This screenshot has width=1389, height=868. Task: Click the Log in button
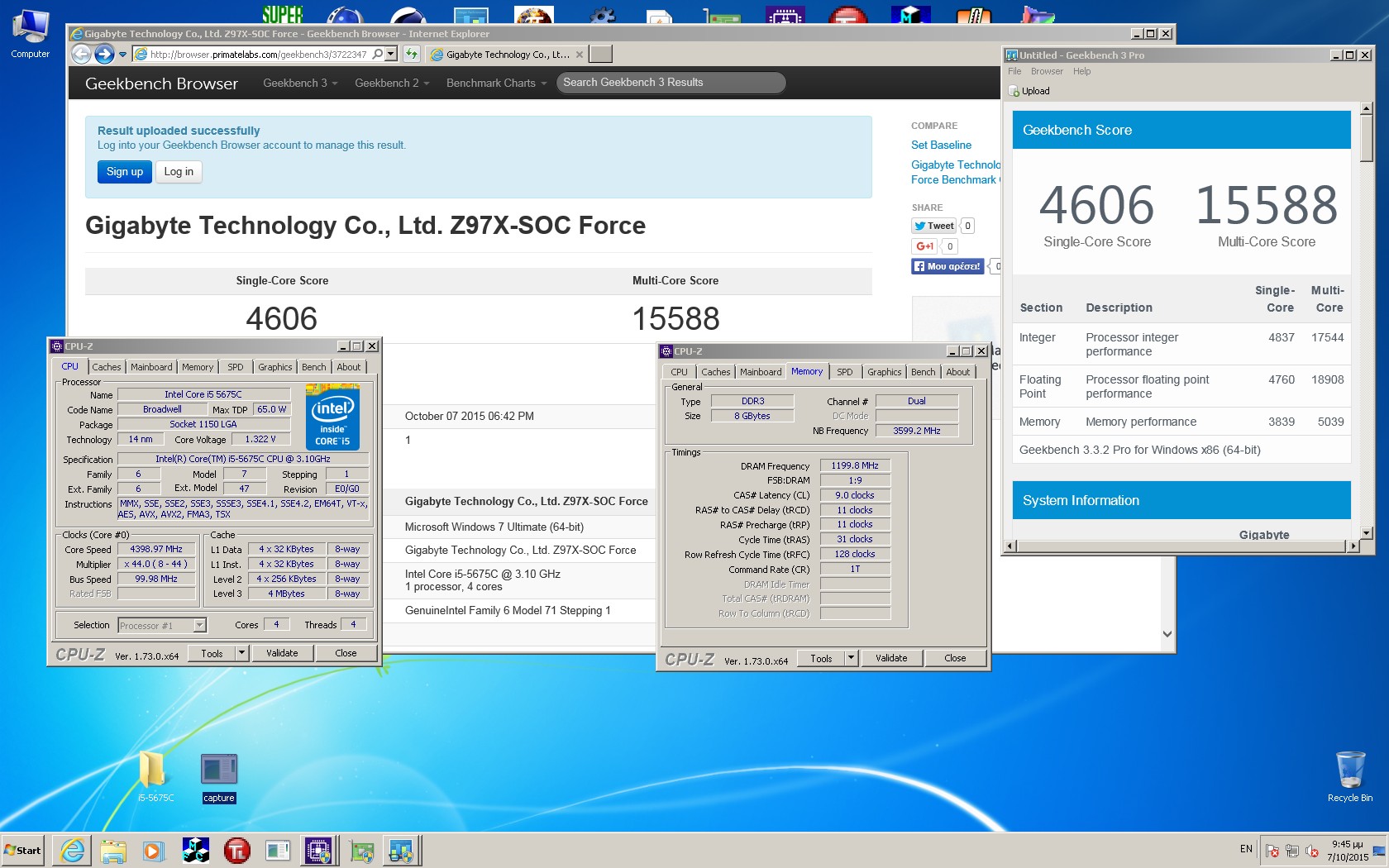[179, 172]
